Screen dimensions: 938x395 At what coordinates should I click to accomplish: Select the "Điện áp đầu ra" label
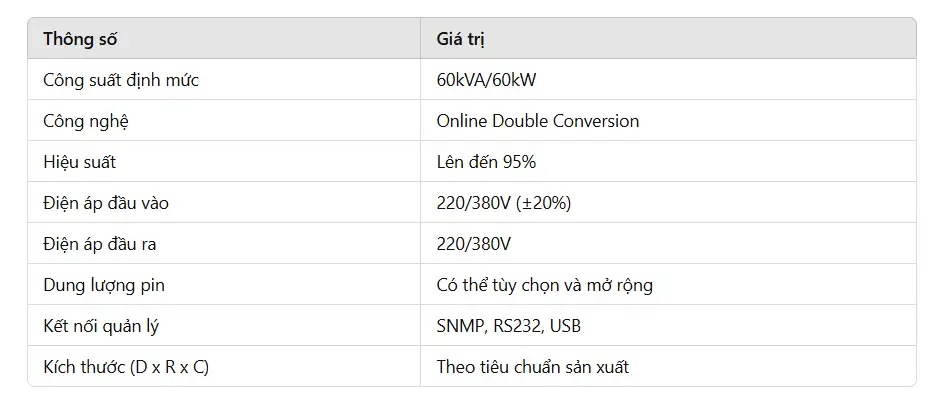coord(99,244)
